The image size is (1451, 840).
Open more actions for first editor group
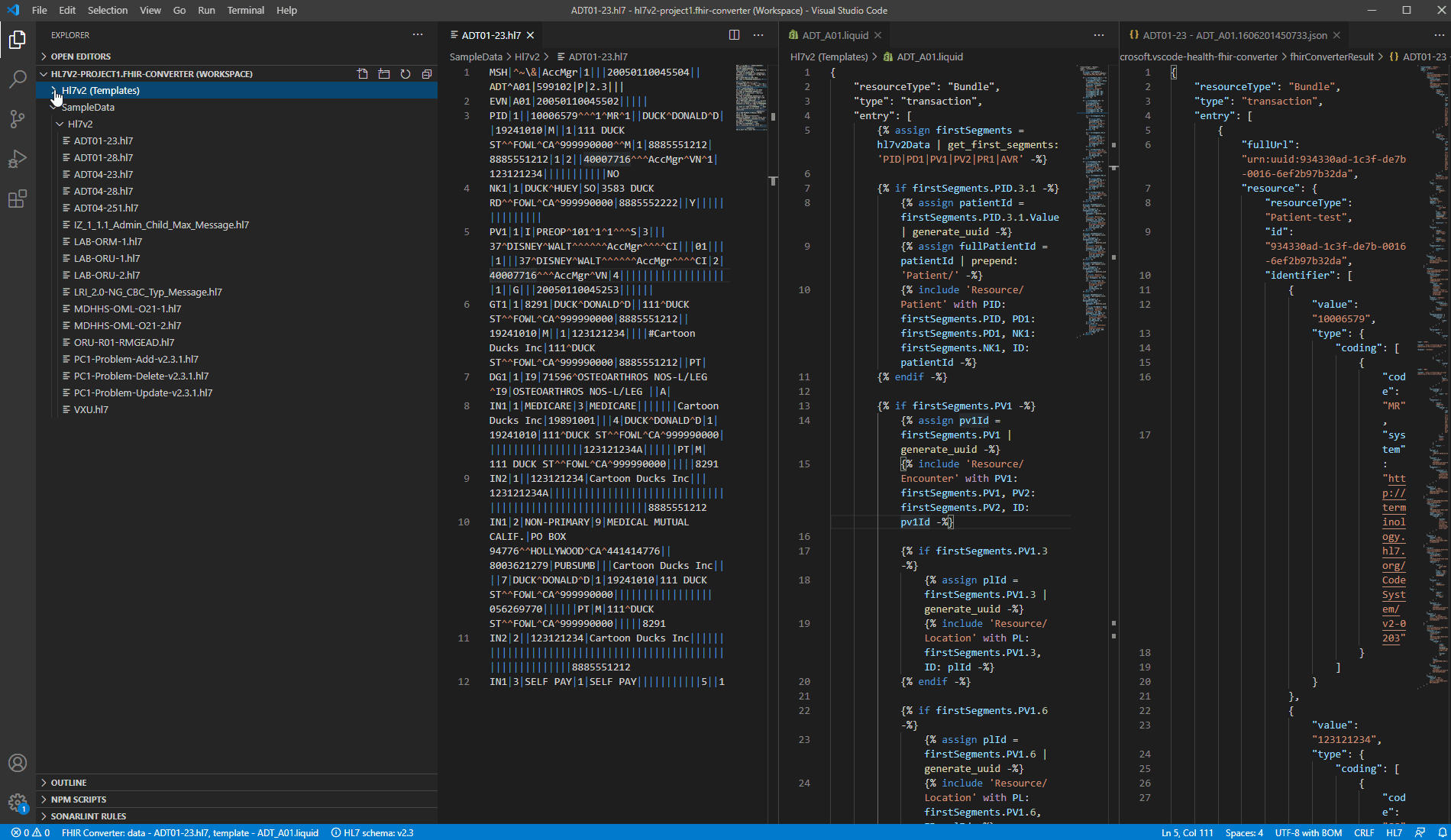click(758, 35)
